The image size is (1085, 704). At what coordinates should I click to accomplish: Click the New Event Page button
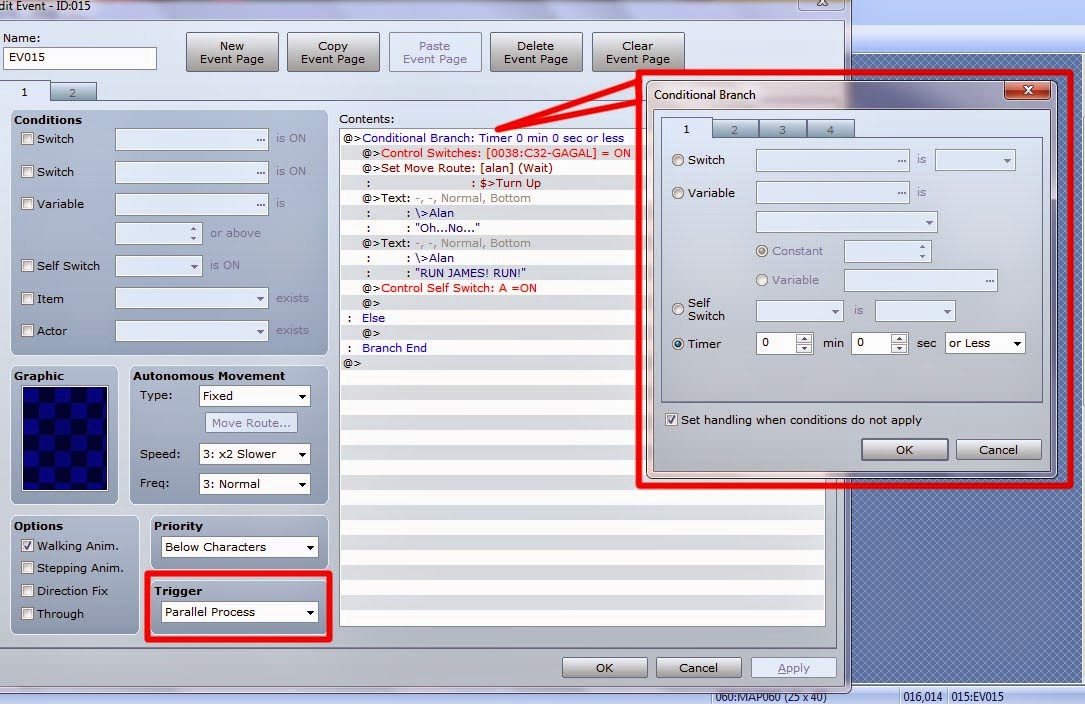tap(232, 53)
